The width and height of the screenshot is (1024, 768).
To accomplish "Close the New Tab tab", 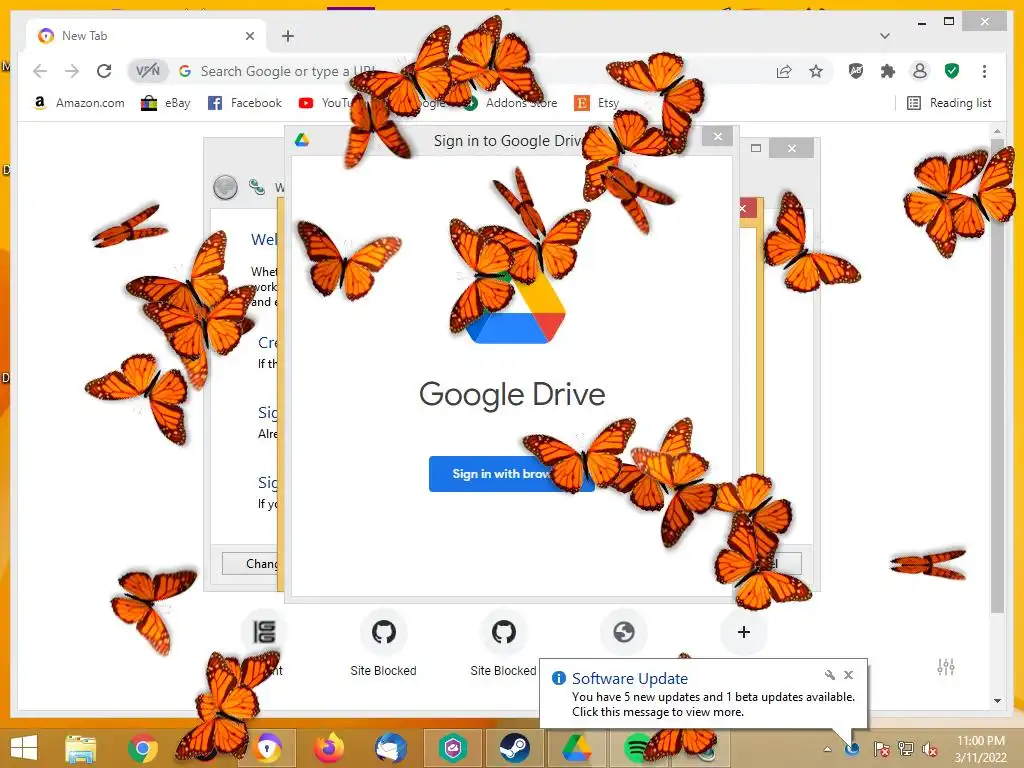I will coord(249,36).
